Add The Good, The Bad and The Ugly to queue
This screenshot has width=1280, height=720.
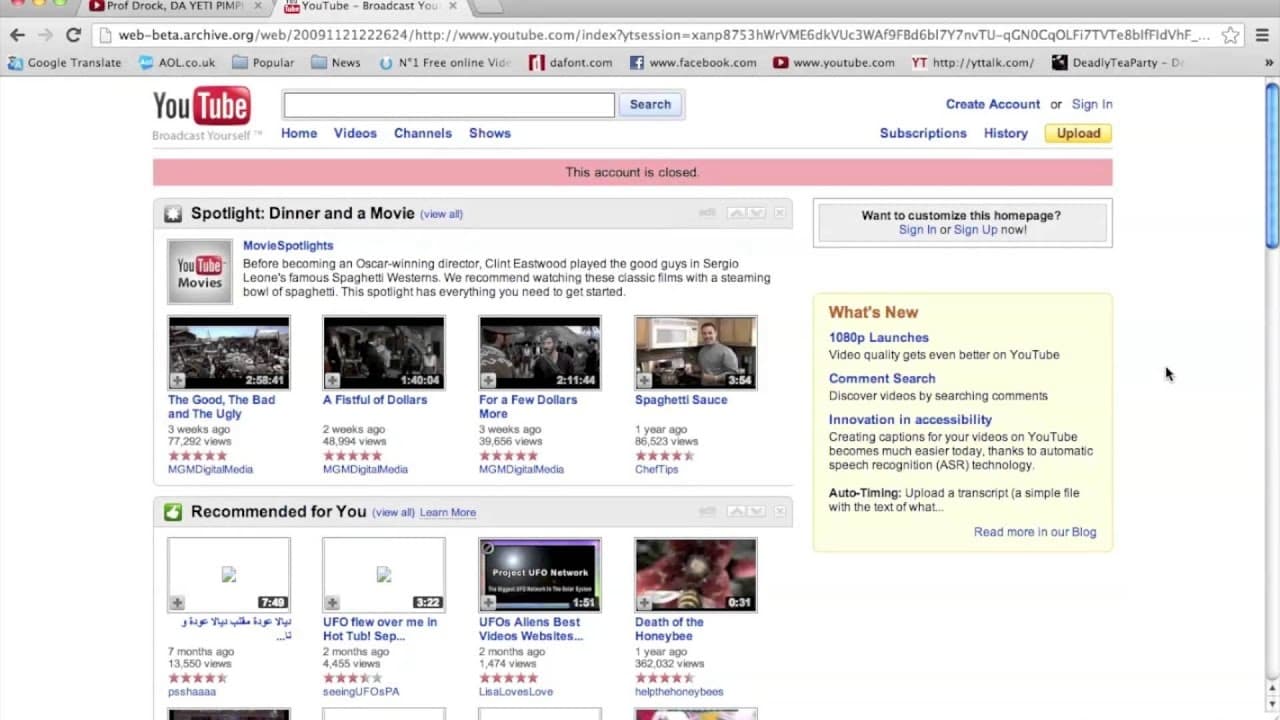click(x=177, y=380)
